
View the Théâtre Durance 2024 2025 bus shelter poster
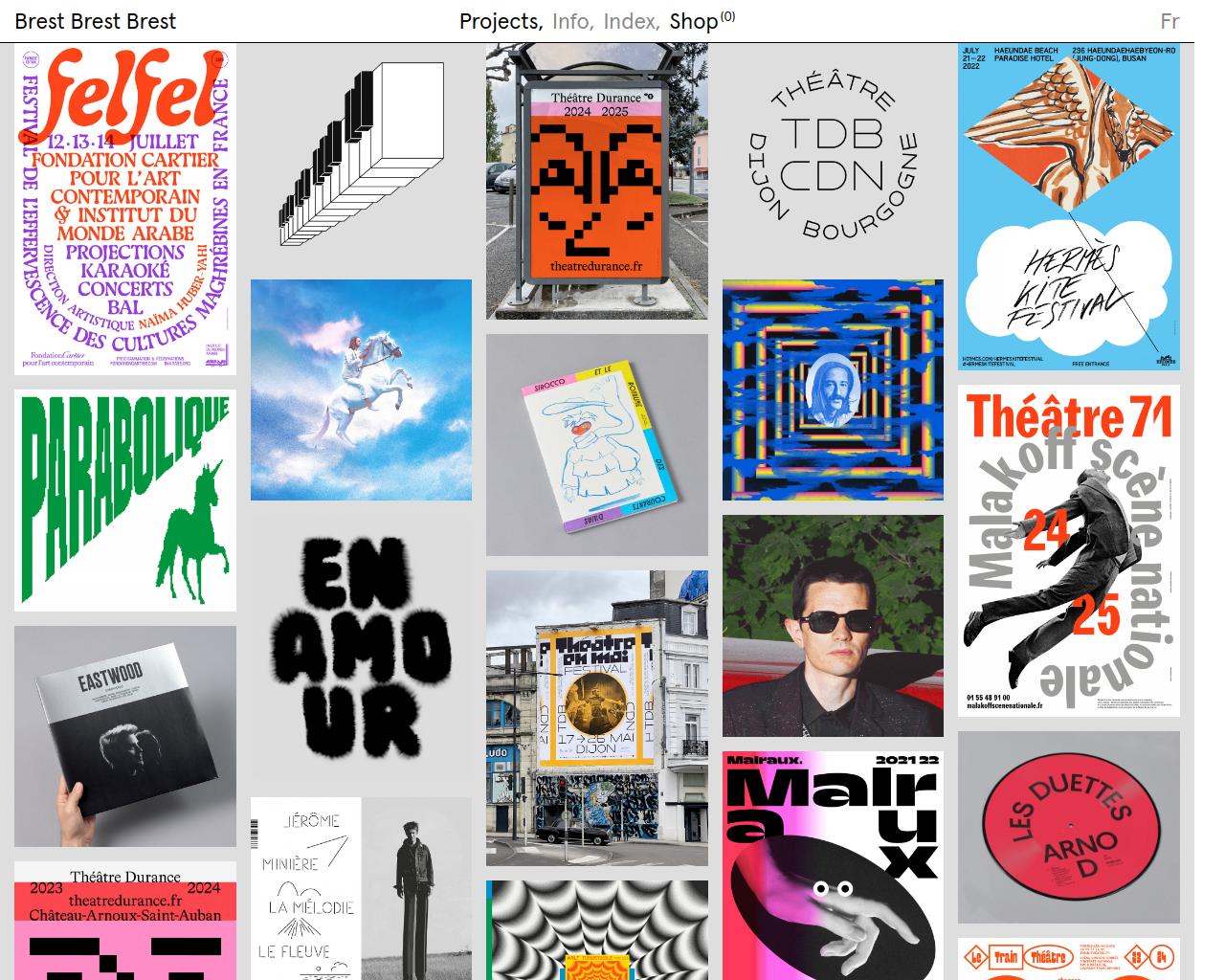(x=597, y=181)
